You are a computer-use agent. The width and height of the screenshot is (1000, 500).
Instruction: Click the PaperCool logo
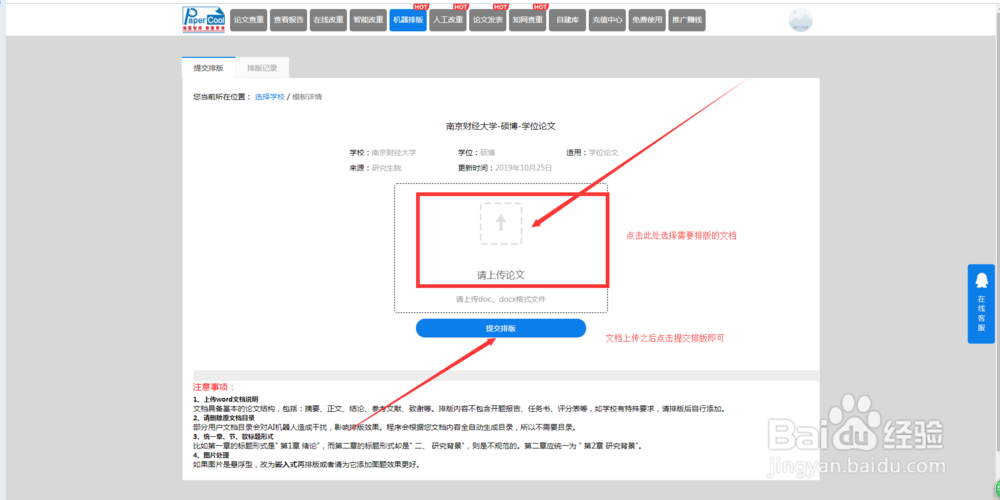(x=203, y=19)
